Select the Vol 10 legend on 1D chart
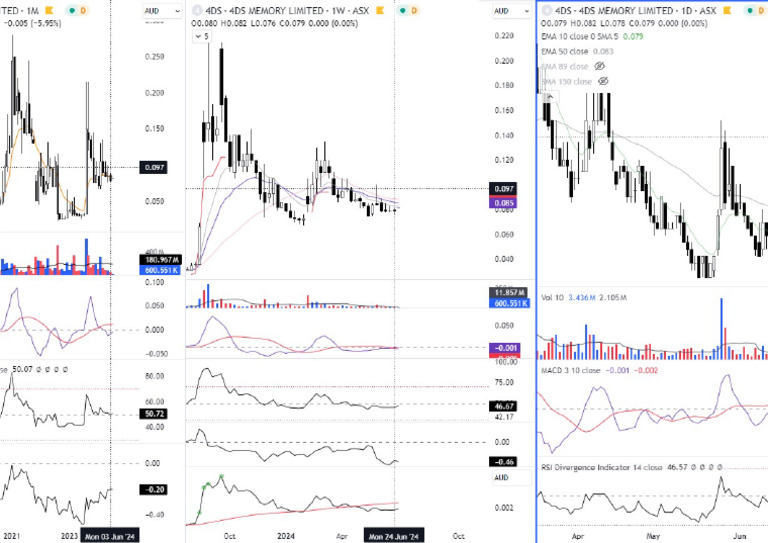 tap(552, 297)
